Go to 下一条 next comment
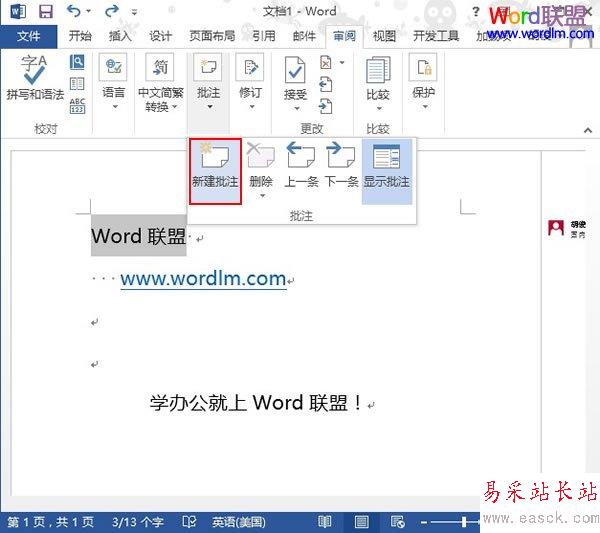Image resolution: width=600 pixels, height=533 pixels. pyautogui.click(x=341, y=165)
